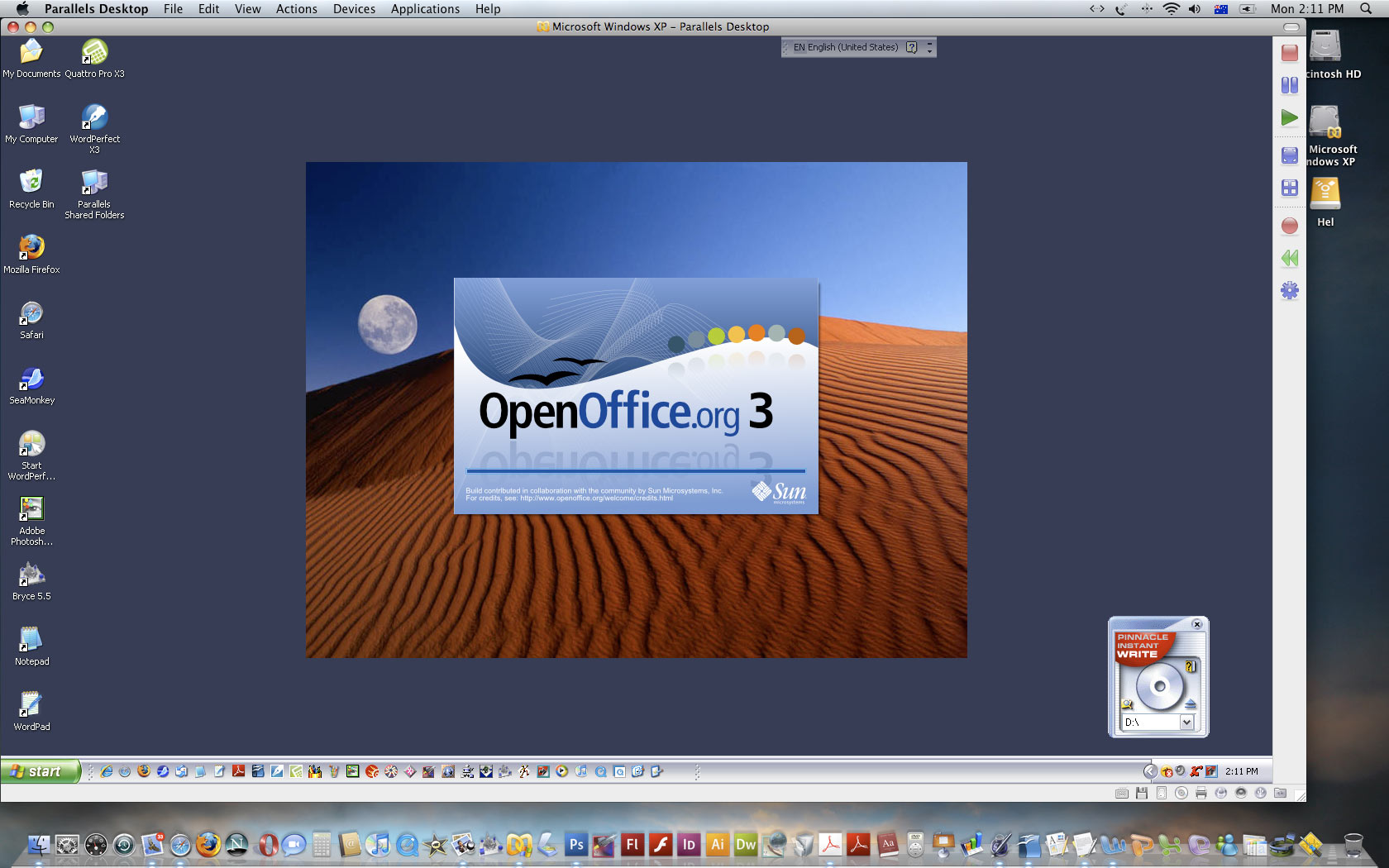Eject disc in Pinnacle Instant Write
This screenshot has width=1389, height=868.
click(1191, 704)
